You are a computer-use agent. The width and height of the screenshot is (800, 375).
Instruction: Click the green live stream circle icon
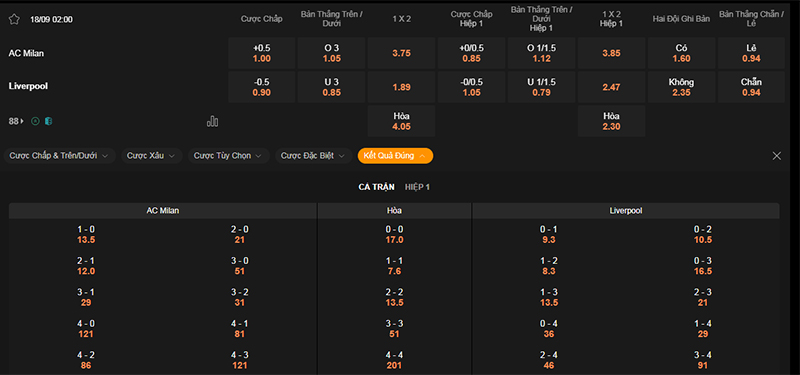(35, 121)
